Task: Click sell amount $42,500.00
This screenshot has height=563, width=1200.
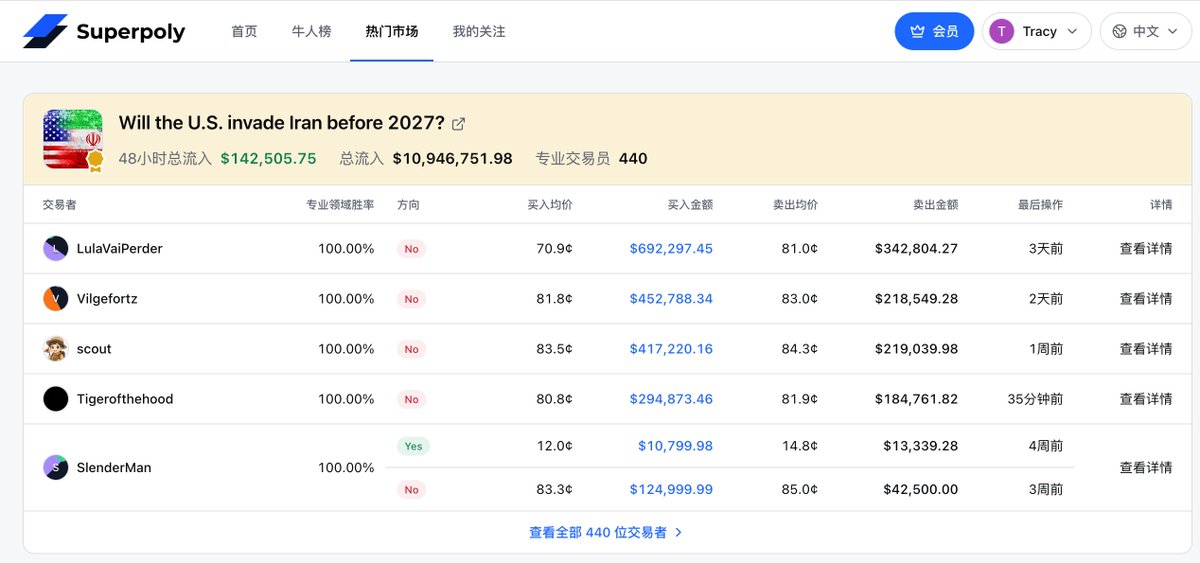Action: pos(920,489)
